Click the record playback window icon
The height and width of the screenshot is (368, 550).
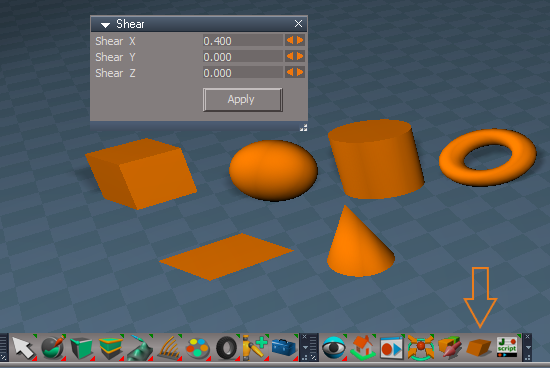click(x=391, y=347)
